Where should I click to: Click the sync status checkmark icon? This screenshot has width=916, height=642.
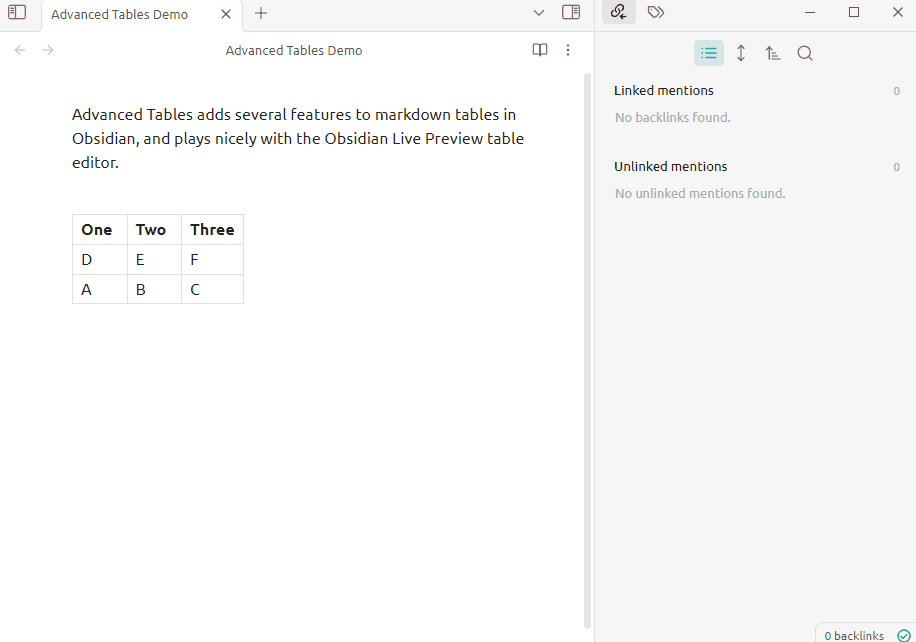(904, 635)
